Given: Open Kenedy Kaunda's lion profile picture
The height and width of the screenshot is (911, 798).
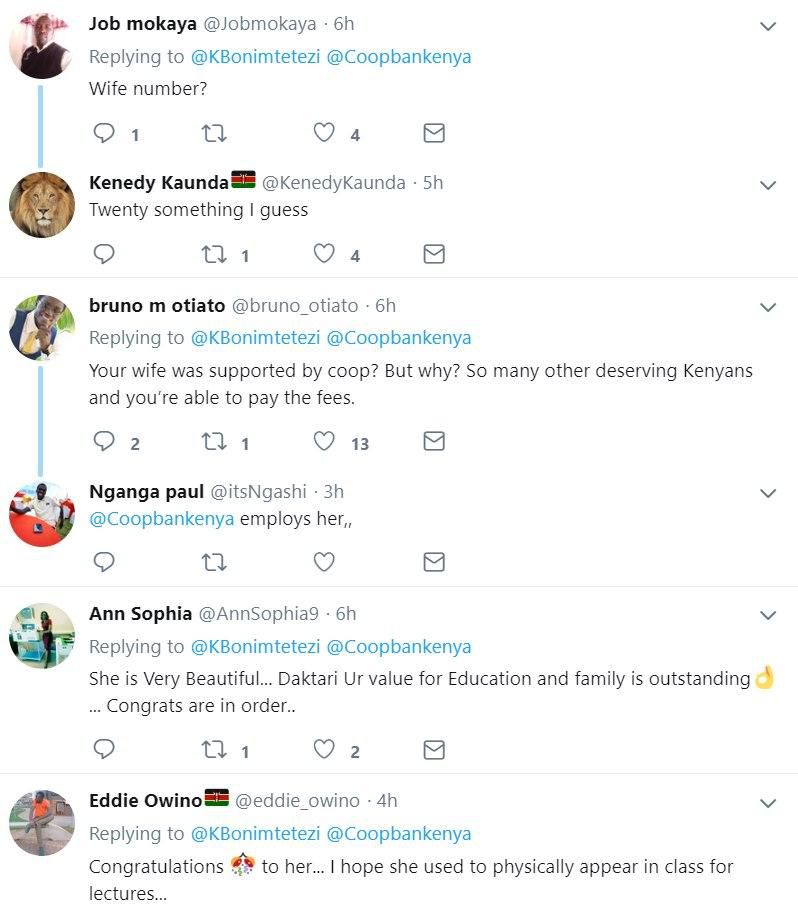Looking at the screenshot, I should (42, 205).
